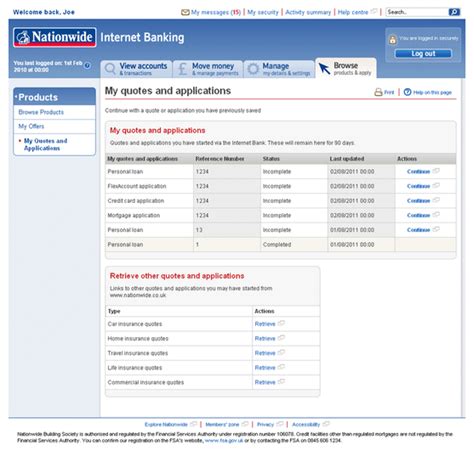Continue the Personal loan reference 13
The width and height of the screenshot is (474, 456).
[418, 230]
